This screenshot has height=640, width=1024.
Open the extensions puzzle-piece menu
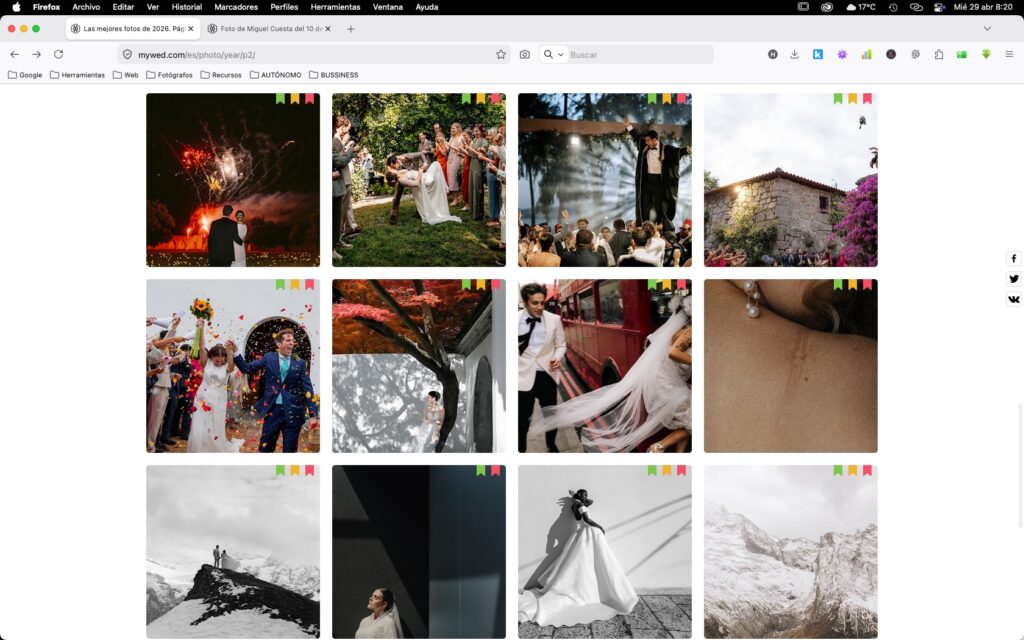[938, 54]
